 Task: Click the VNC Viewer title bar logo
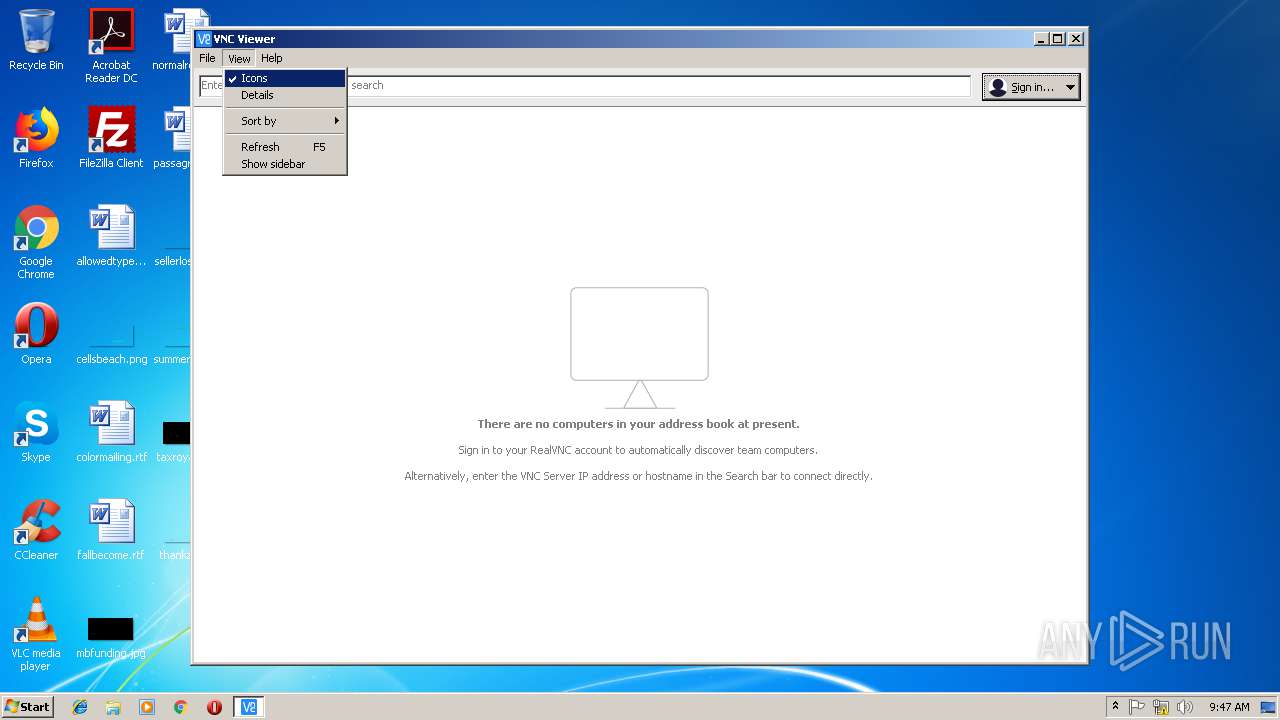[204, 39]
